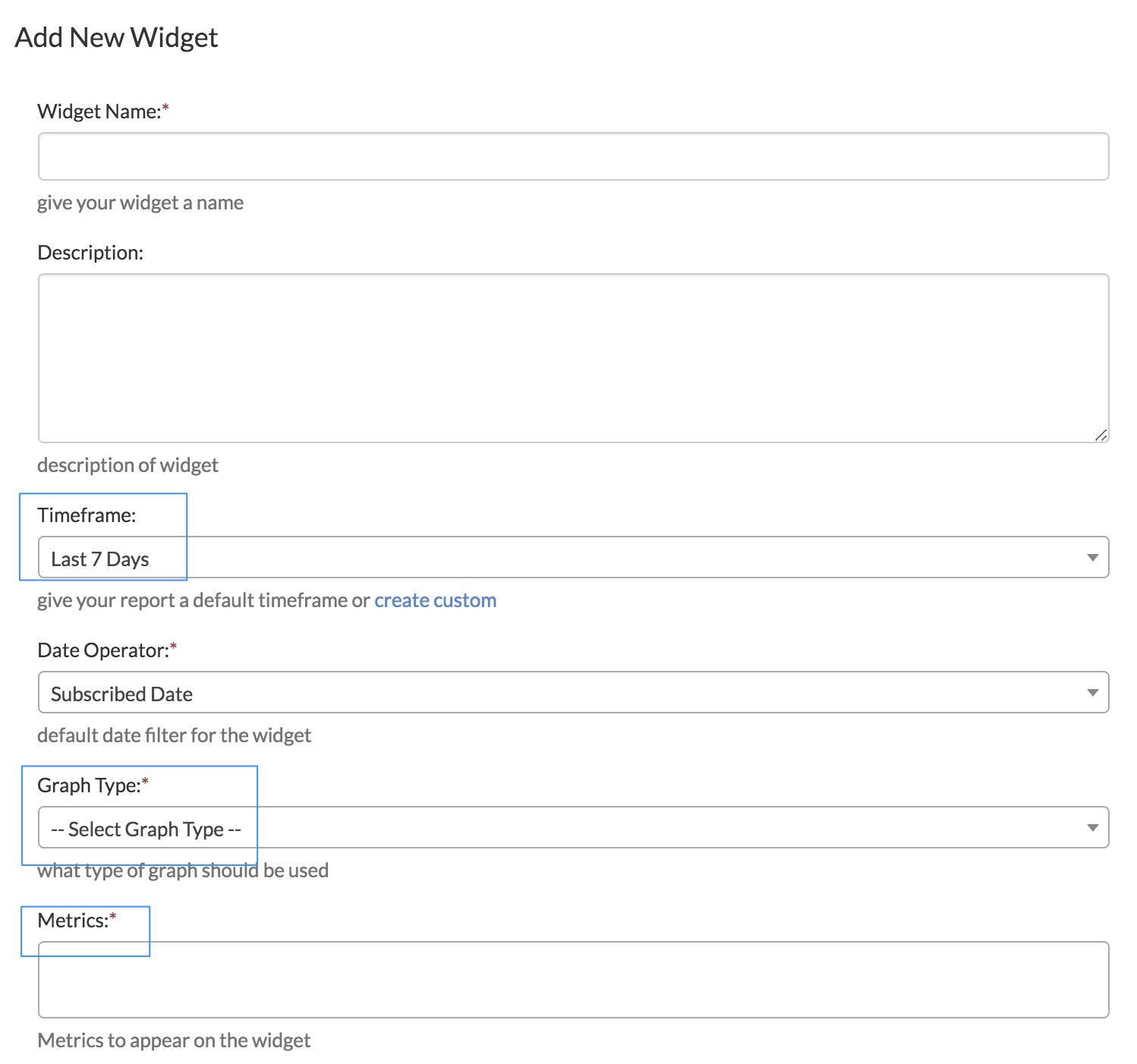Click the 'Metrics to appear on the widget' hint
This screenshot has width=1137, height=1064.
174,1040
